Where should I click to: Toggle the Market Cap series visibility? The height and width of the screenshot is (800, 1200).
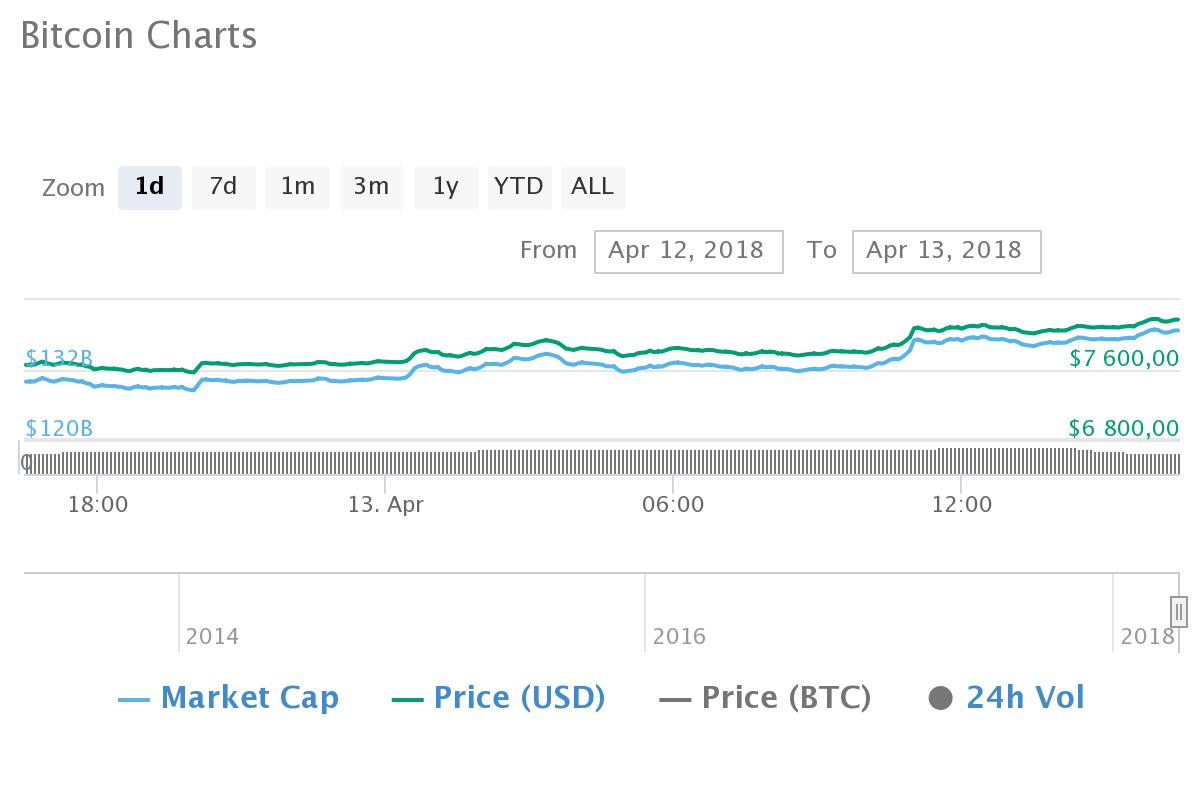(227, 697)
